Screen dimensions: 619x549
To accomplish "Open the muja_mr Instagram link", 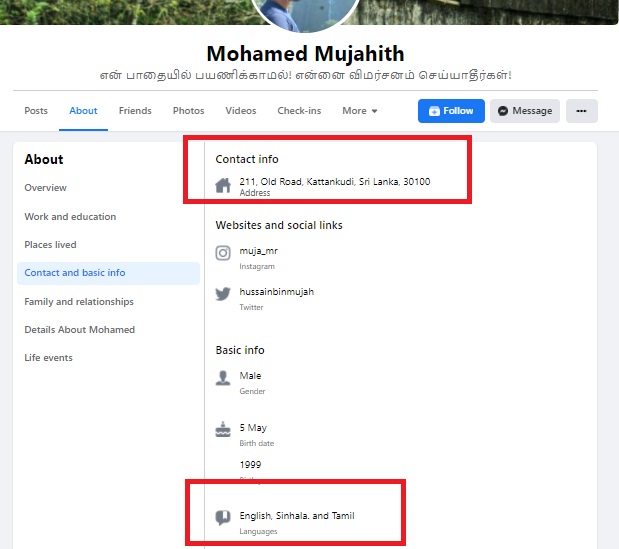I will click(x=258, y=251).
